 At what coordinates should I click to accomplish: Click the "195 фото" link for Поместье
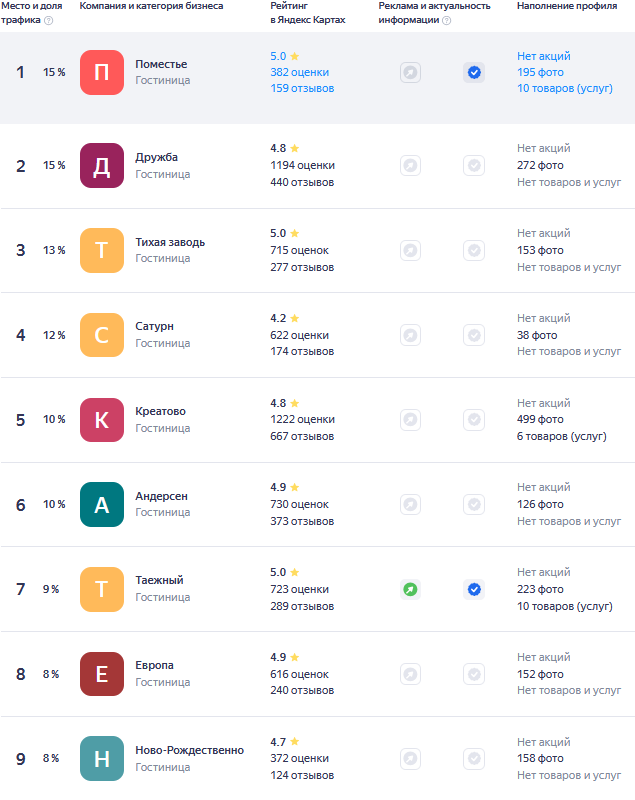[x=540, y=72]
